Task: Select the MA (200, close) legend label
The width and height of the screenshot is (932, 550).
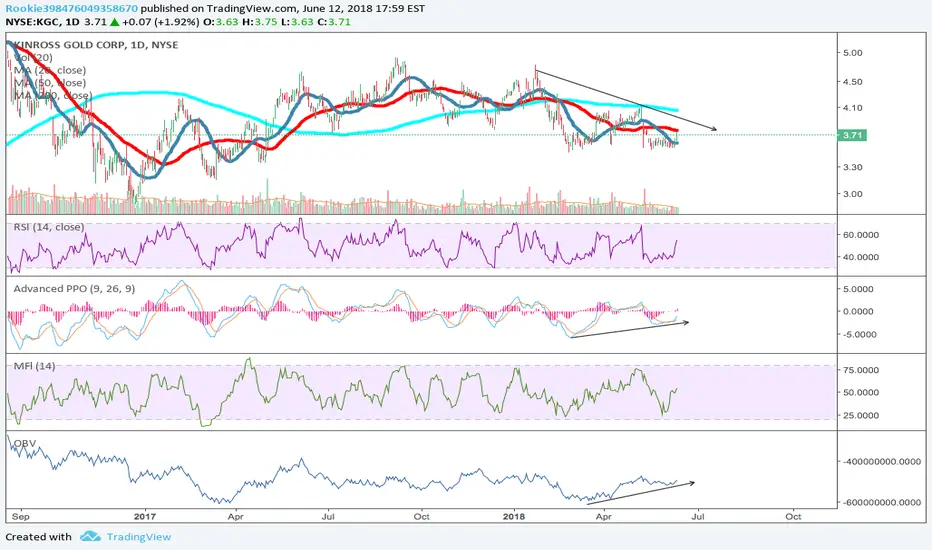Action: point(53,95)
